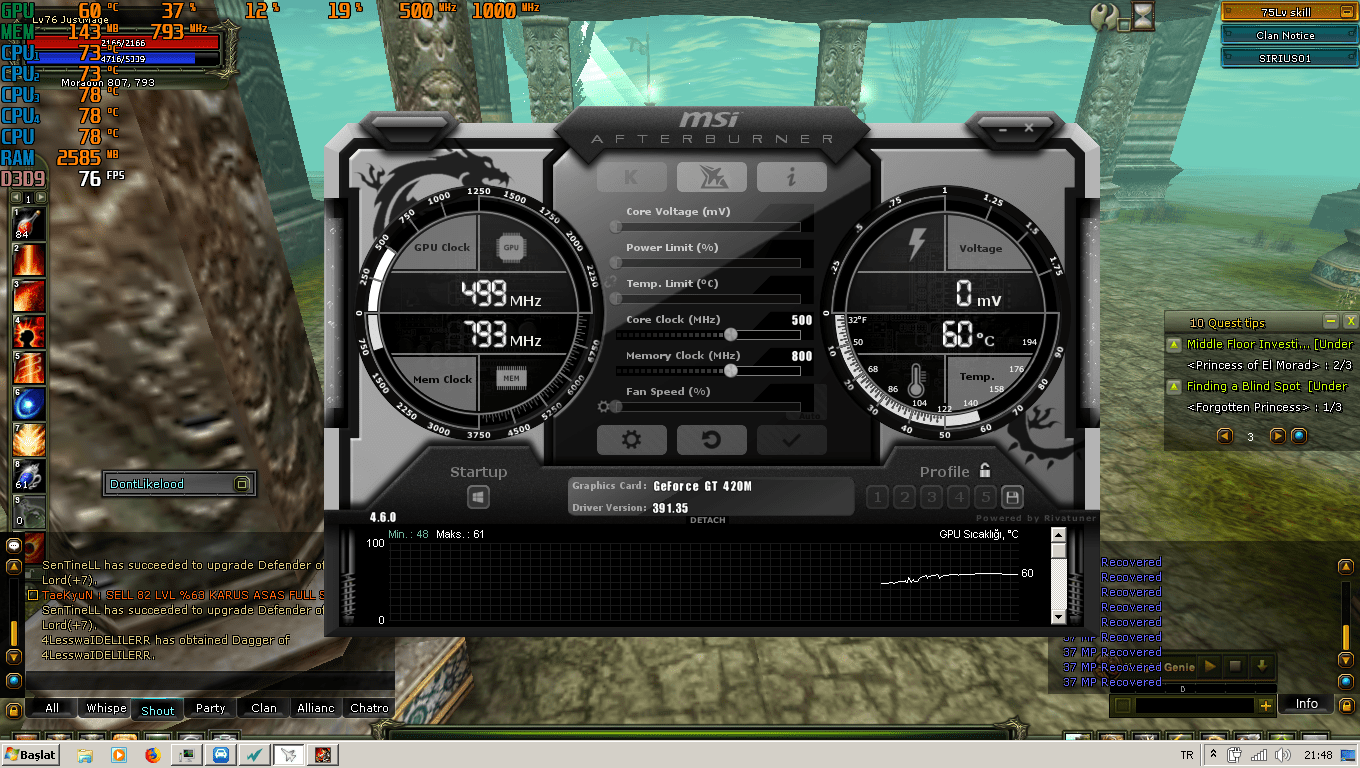The height and width of the screenshot is (768, 1360).
Task: Switch to MSI Afterburner taskbar button
Action: coord(289,755)
